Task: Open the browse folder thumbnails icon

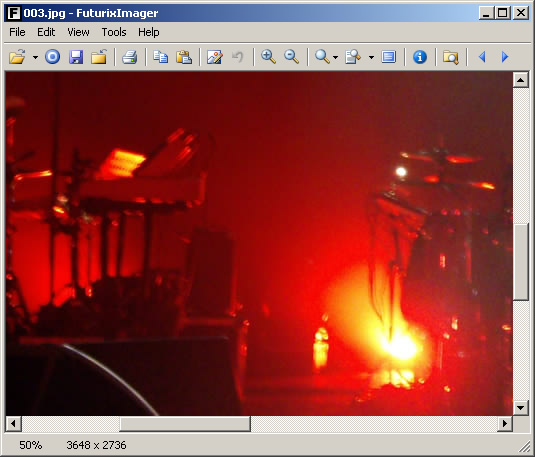Action: click(x=451, y=57)
